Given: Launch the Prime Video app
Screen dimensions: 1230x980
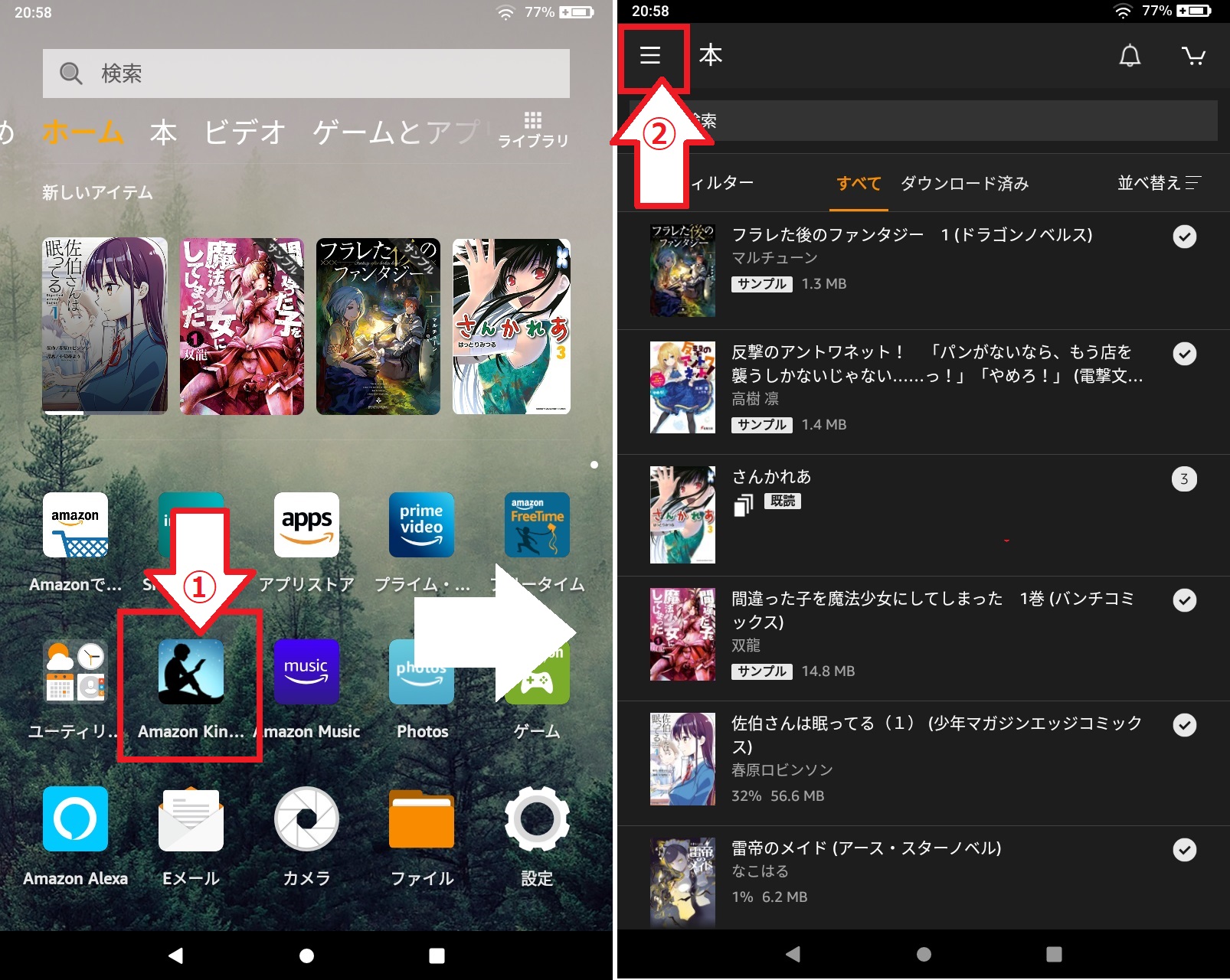Looking at the screenshot, I should click(x=421, y=525).
